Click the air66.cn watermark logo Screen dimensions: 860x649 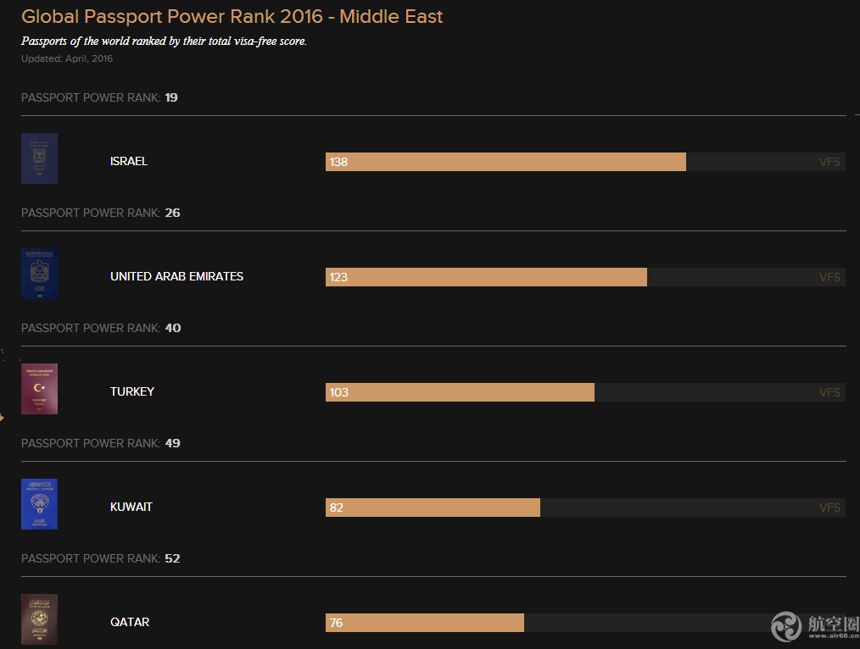[x=816, y=626]
